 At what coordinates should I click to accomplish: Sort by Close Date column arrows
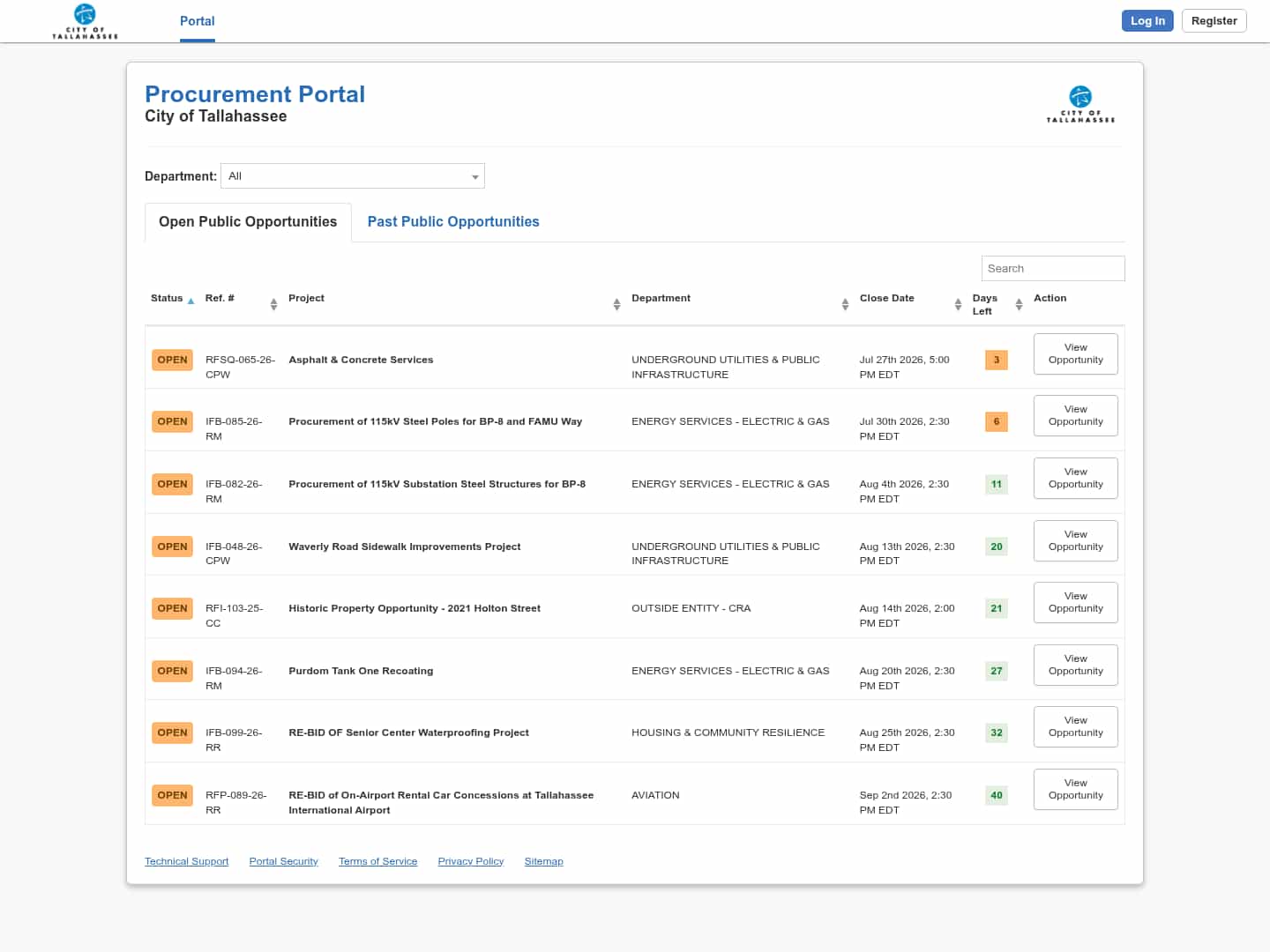click(958, 304)
